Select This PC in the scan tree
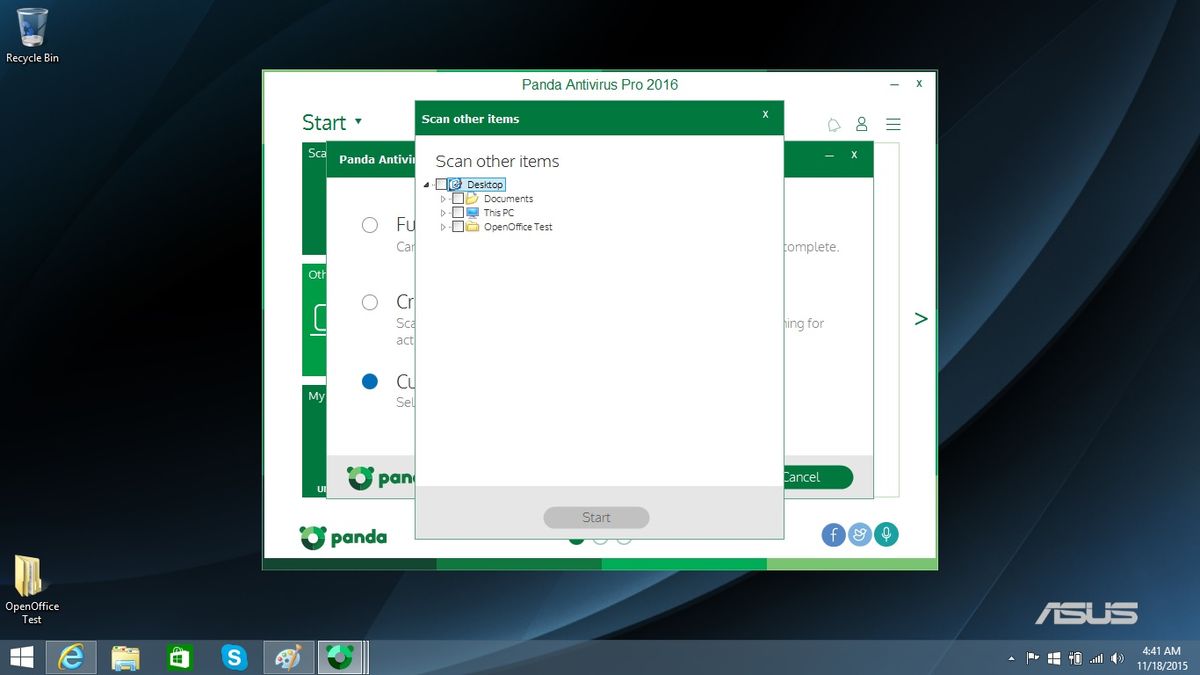 pos(499,213)
